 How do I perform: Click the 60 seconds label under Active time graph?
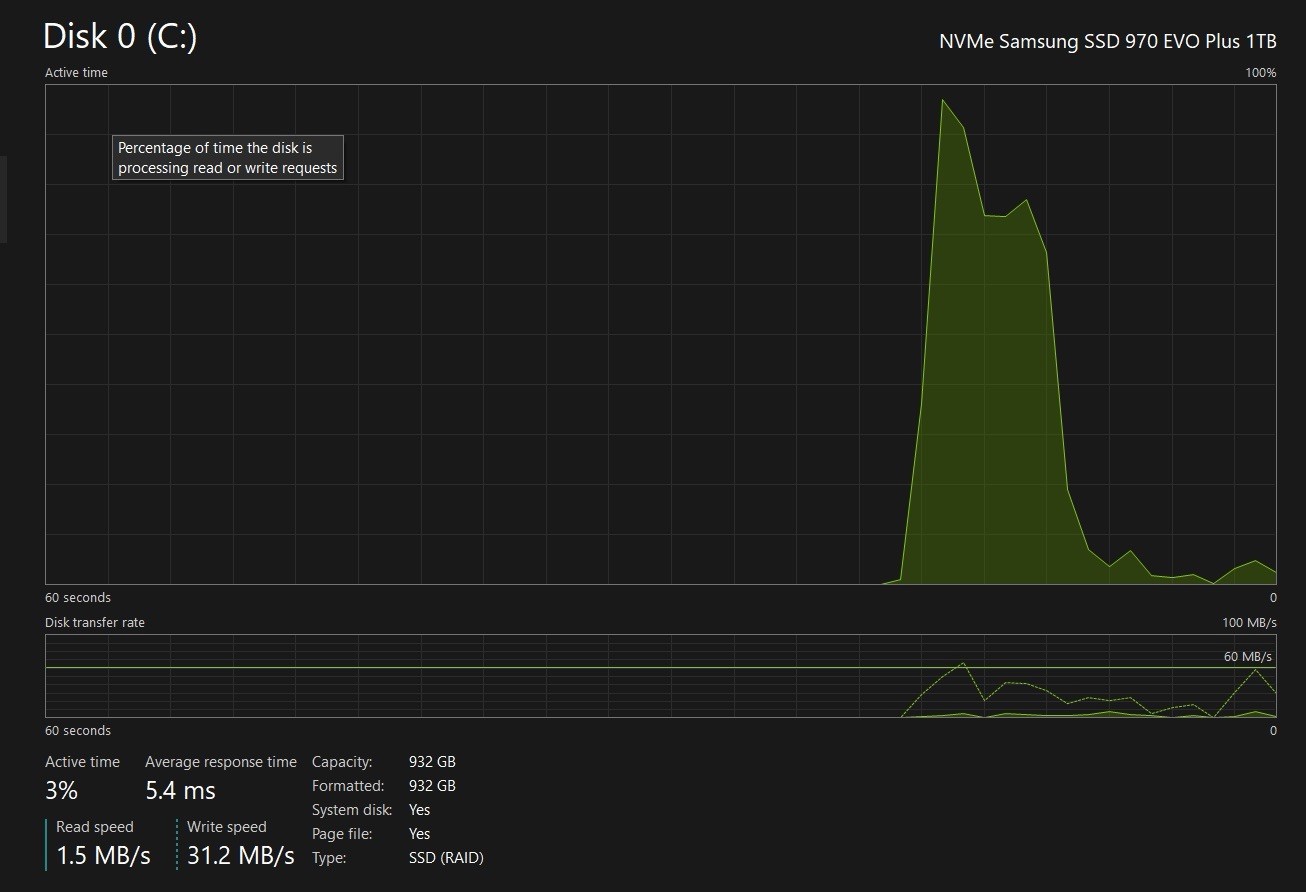78,598
